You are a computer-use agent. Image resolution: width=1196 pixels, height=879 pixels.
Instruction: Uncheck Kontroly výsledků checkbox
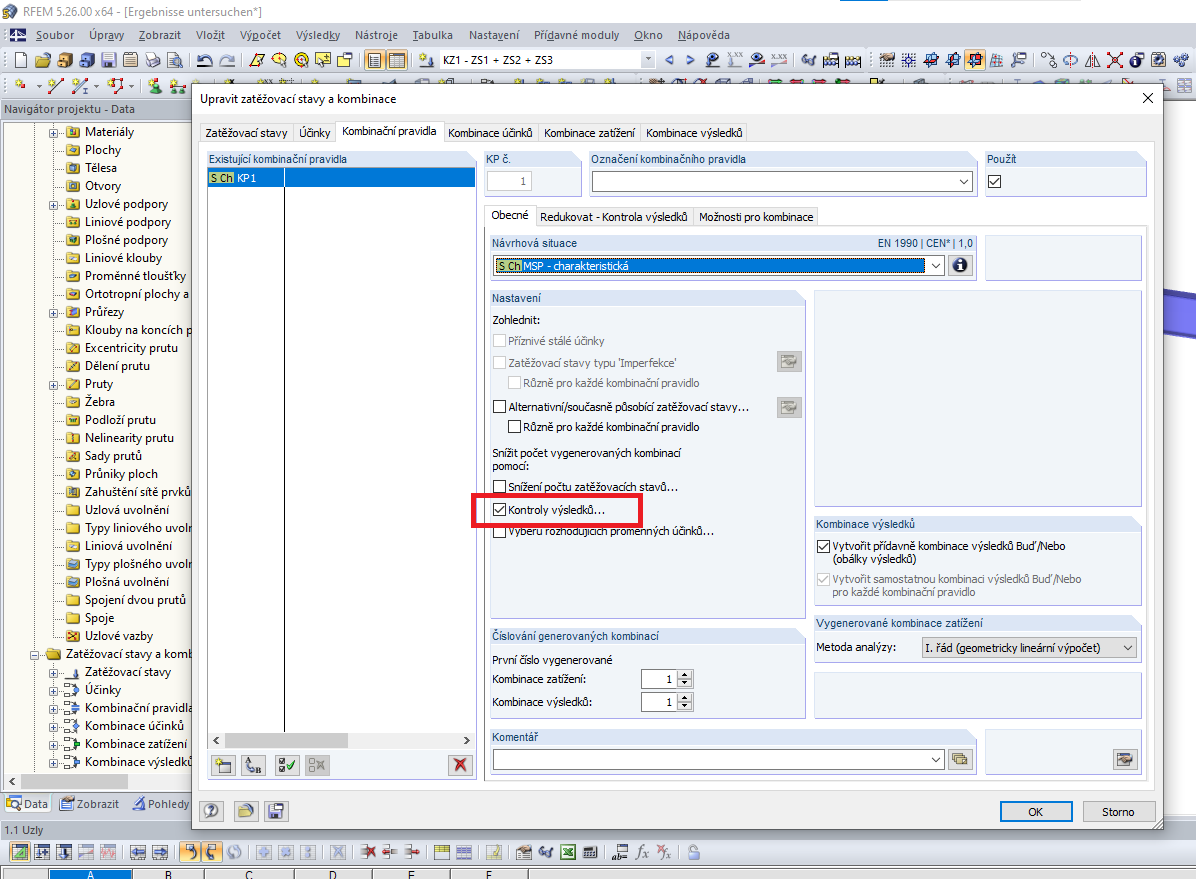[500, 510]
